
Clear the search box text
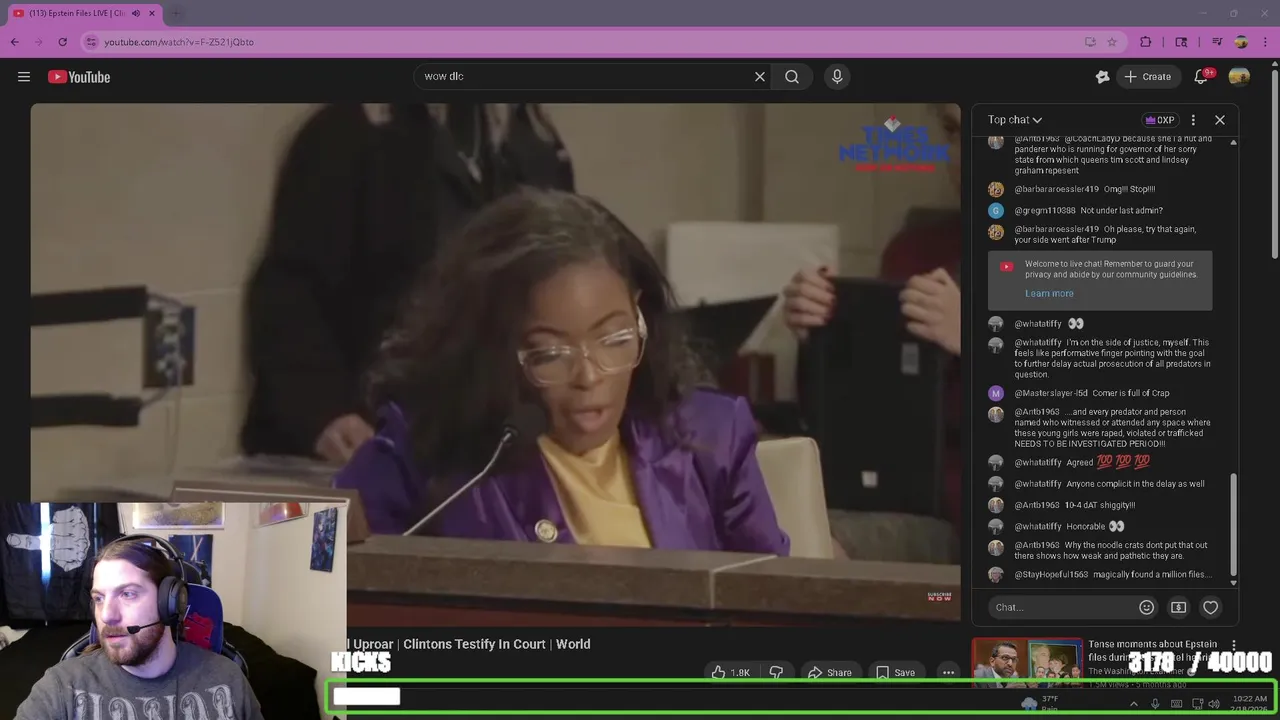point(760,76)
